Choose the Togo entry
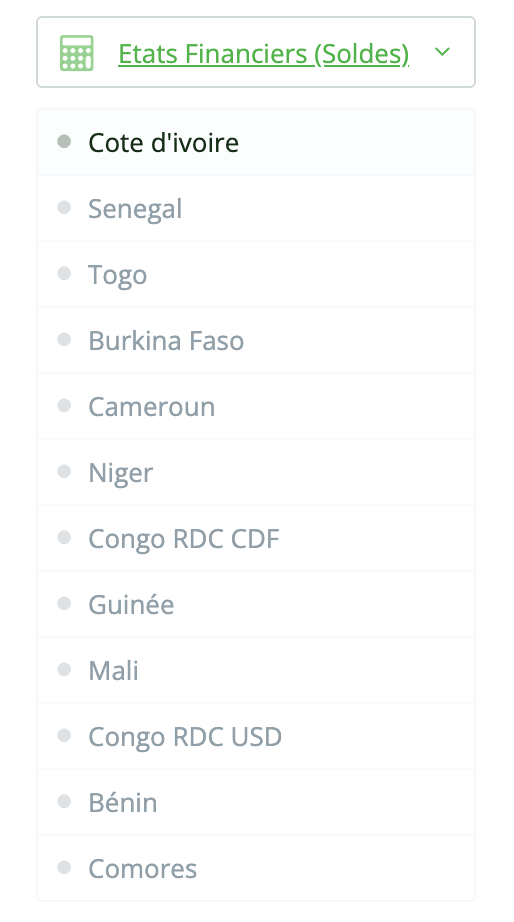Viewport: 514px width, 922px height. click(256, 274)
